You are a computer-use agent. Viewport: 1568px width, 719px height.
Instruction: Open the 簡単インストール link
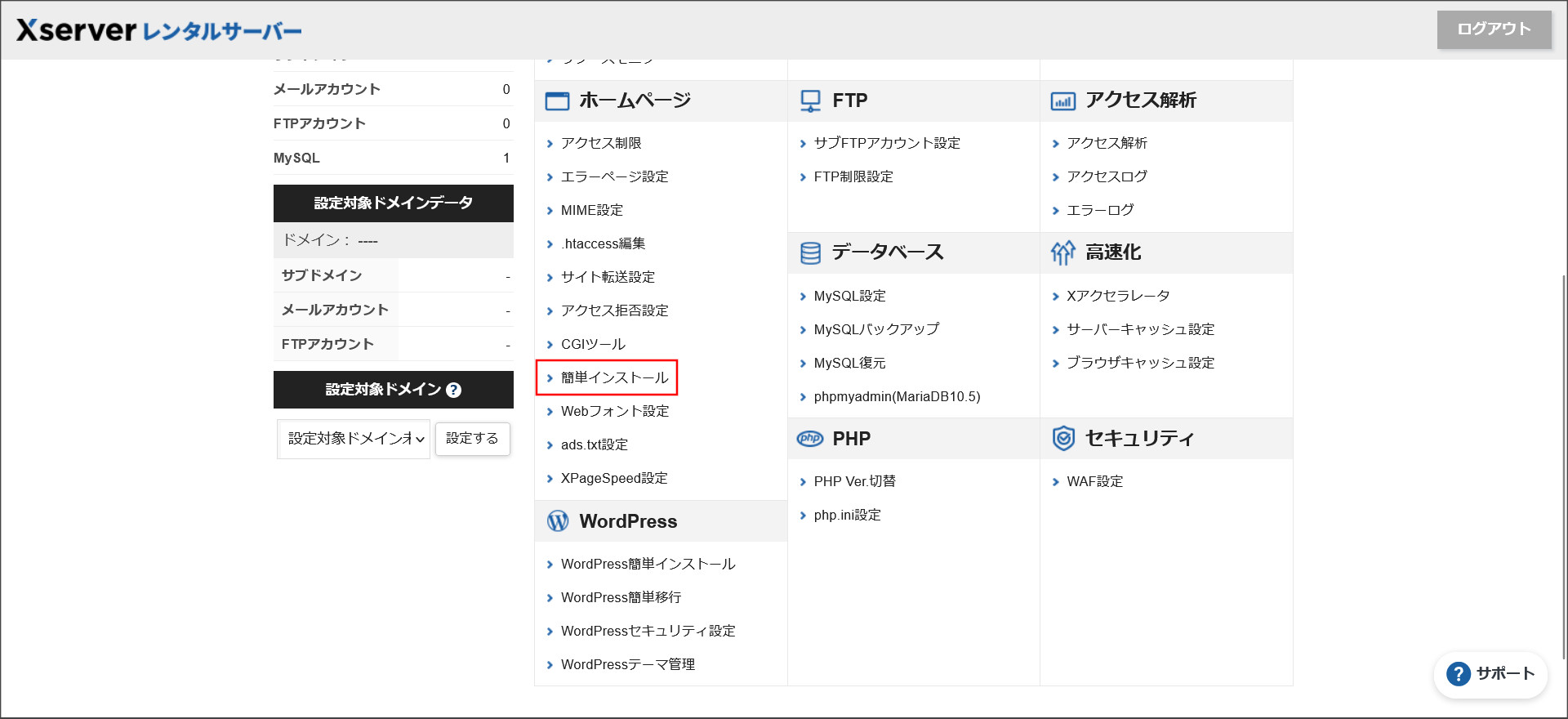[614, 377]
